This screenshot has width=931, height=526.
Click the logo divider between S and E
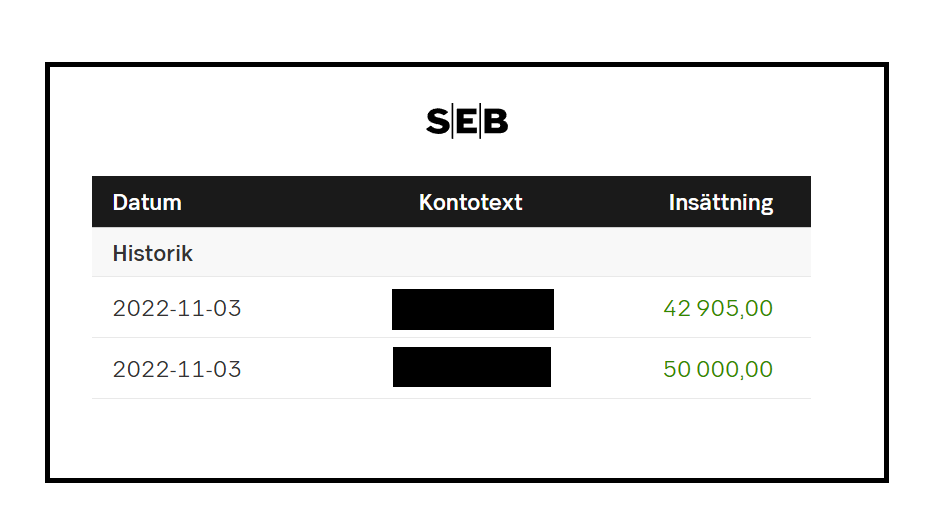[x=452, y=122]
